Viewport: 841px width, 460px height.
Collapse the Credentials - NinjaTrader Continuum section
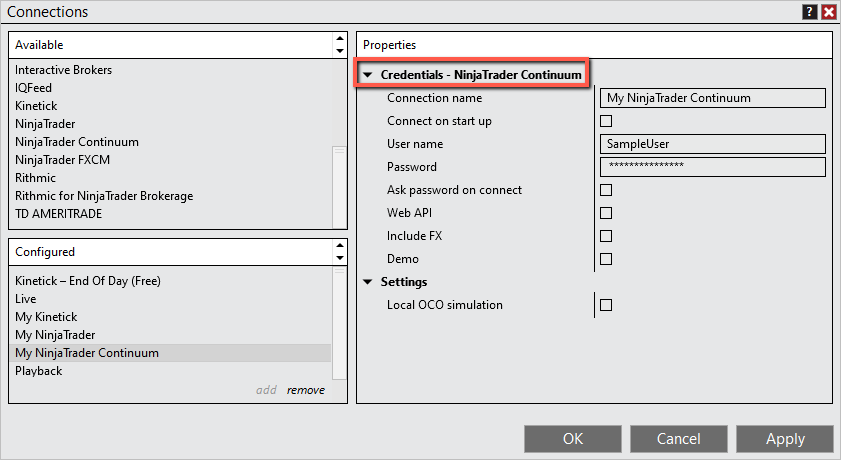point(367,75)
